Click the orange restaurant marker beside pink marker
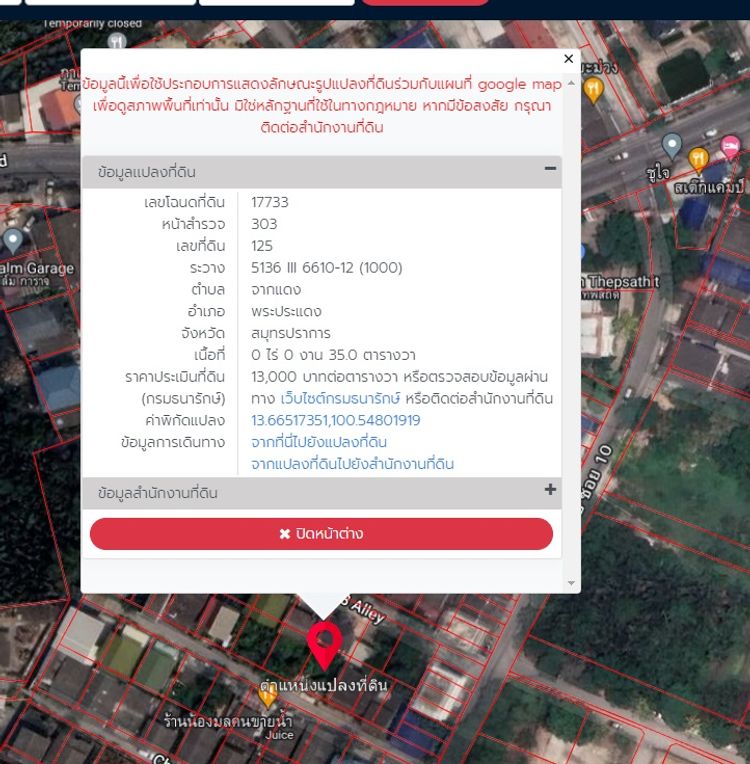This screenshot has height=764, width=750. (699, 157)
